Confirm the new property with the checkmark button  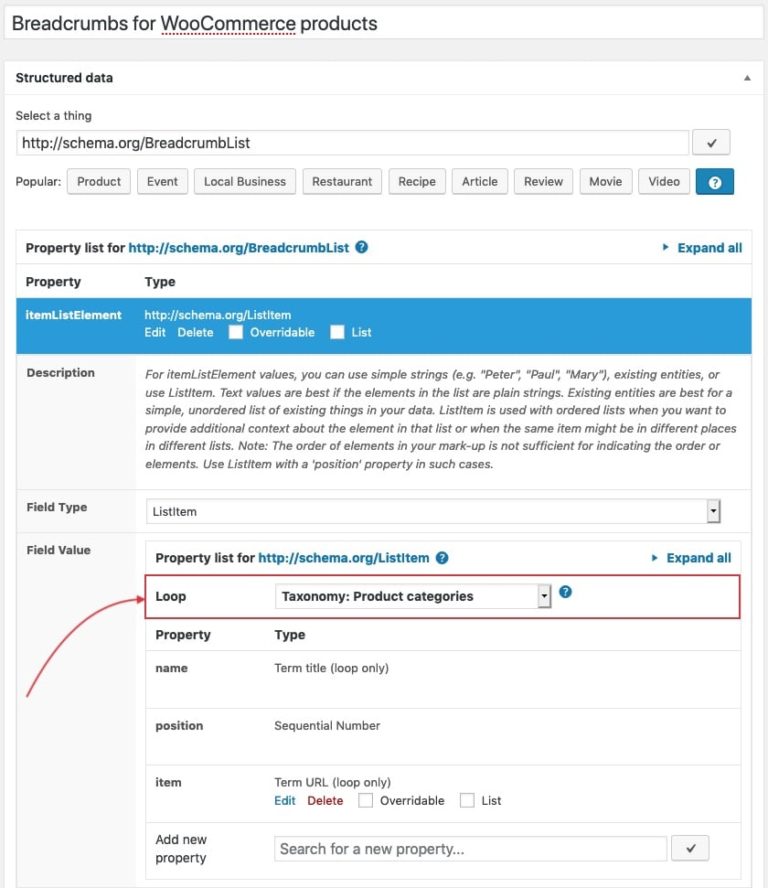(x=690, y=848)
